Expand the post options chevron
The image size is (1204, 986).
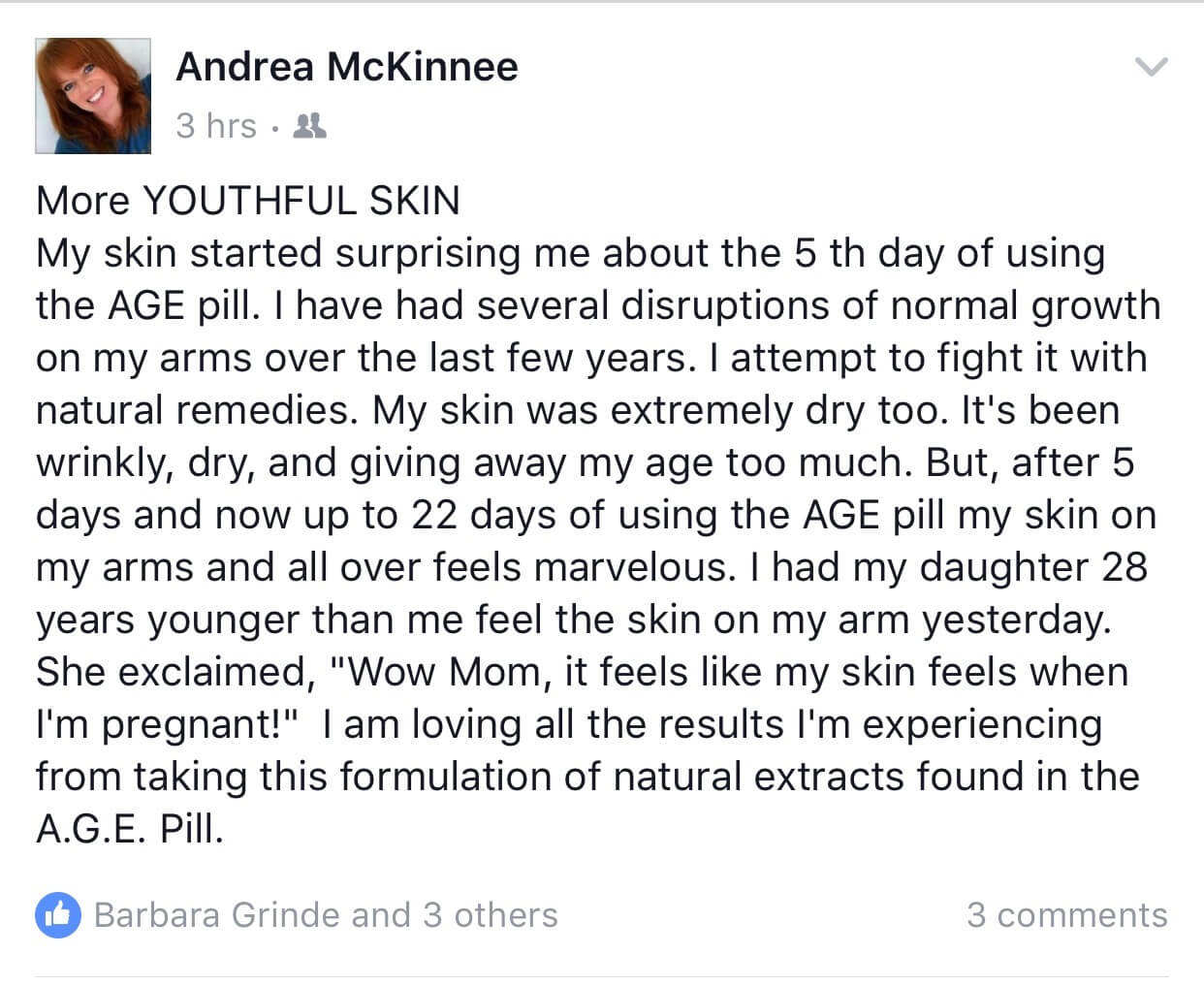pyautogui.click(x=1151, y=67)
